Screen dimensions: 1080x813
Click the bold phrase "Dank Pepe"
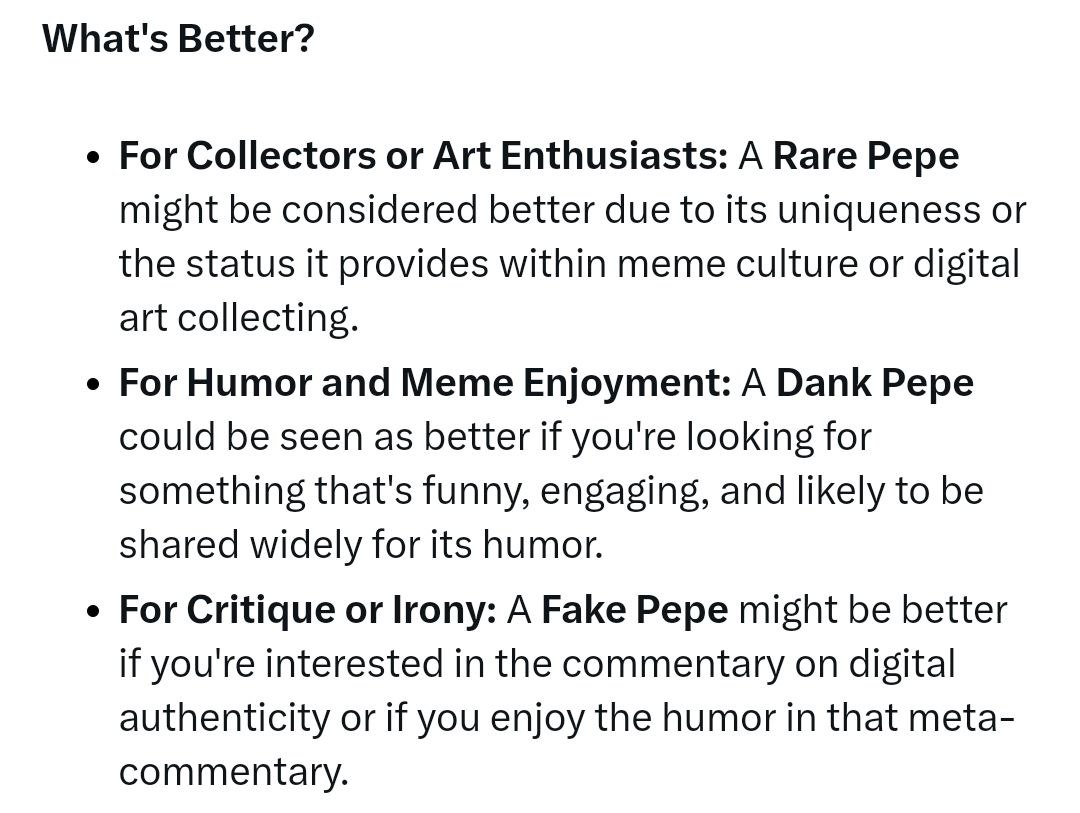(x=875, y=382)
